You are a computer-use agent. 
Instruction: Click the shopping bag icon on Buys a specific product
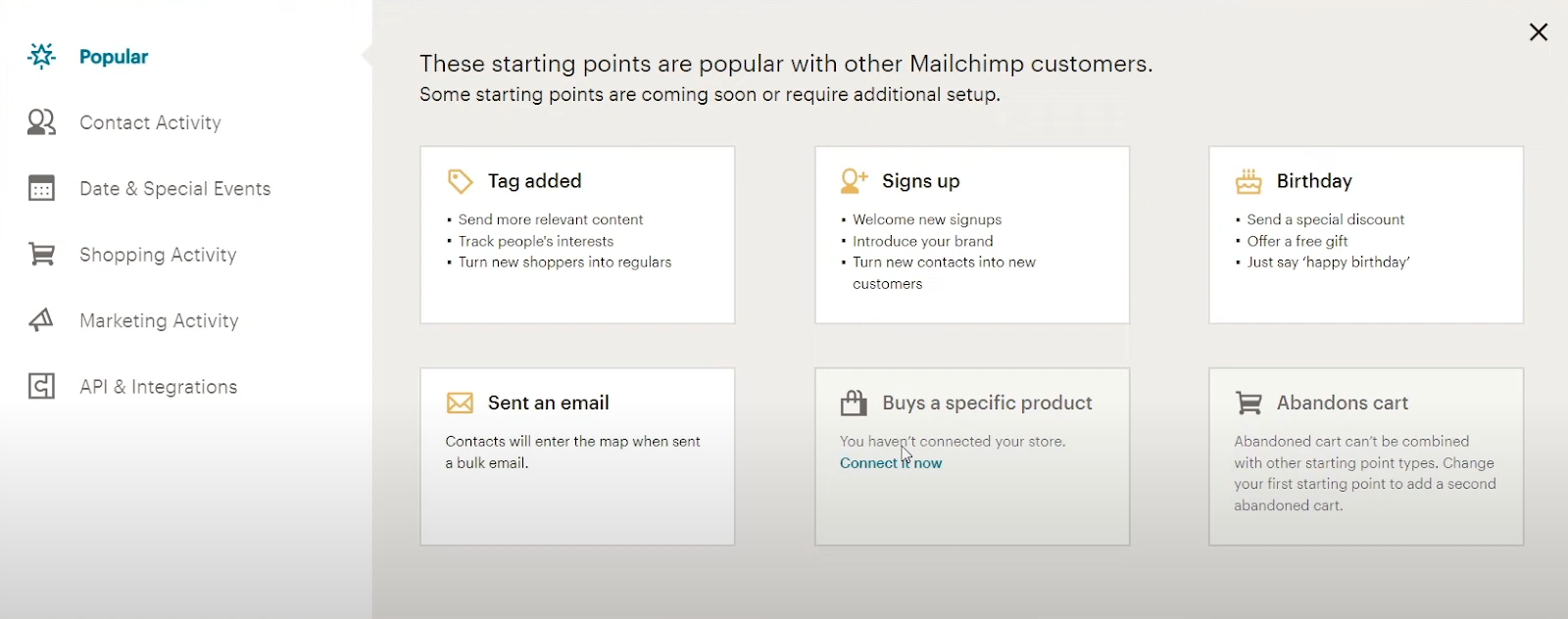(854, 402)
